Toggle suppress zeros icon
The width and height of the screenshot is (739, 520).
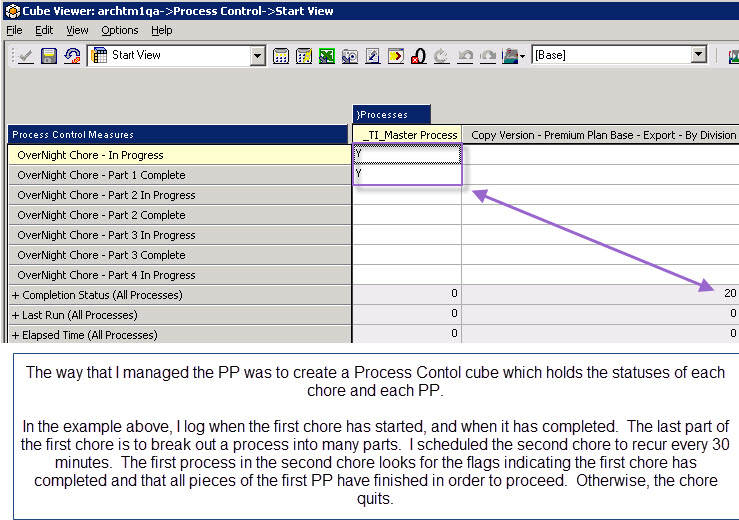pos(419,56)
